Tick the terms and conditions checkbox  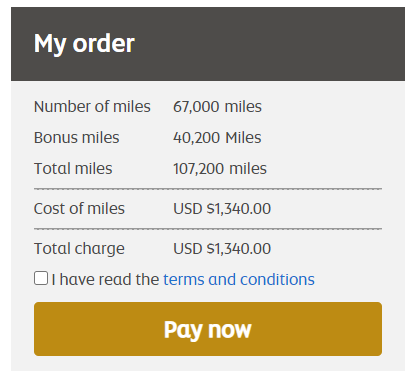[41, 278]
